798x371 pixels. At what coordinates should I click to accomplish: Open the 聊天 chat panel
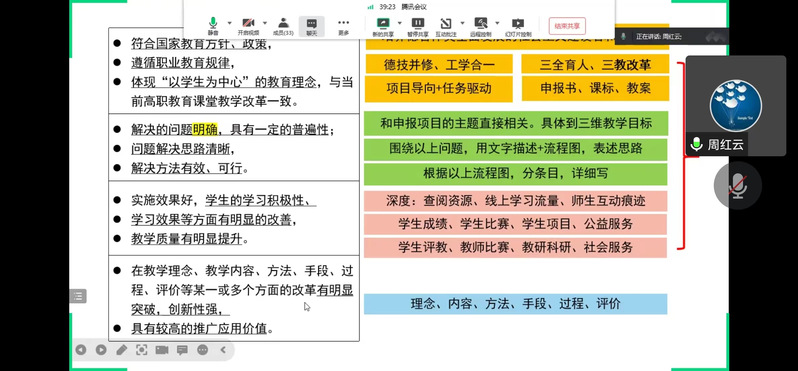coord(311,26)
